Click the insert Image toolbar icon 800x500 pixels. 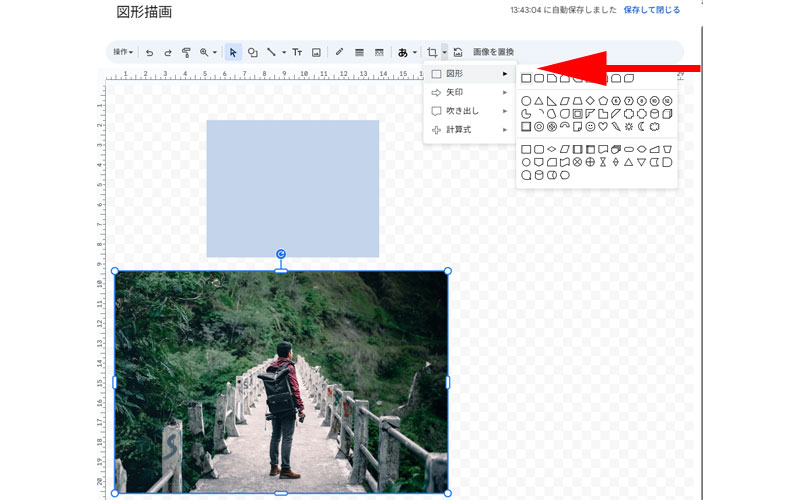(x=316, y=52)
